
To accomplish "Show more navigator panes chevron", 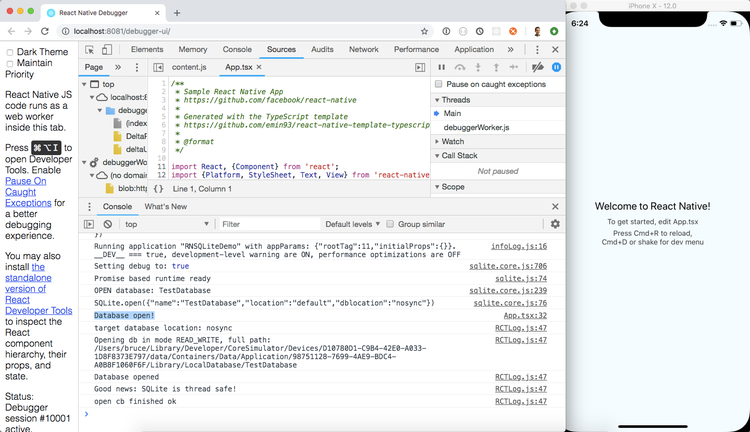I will click(x=118, y=67).
